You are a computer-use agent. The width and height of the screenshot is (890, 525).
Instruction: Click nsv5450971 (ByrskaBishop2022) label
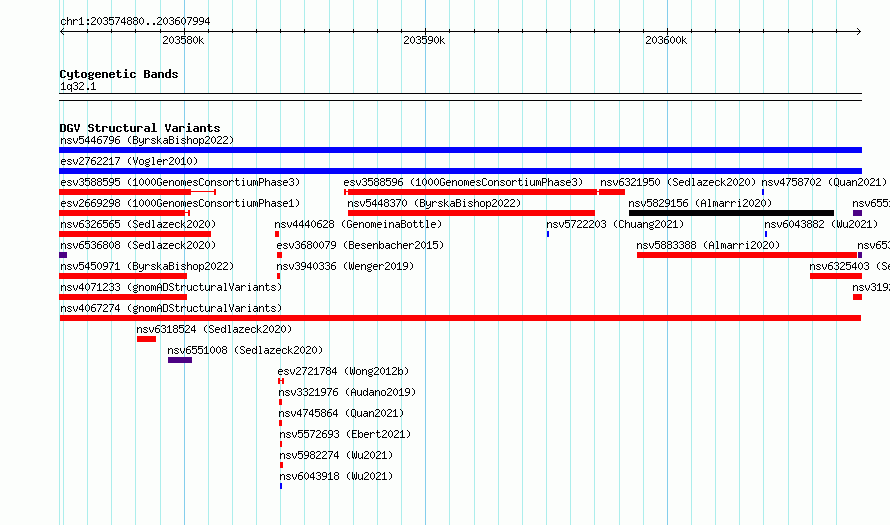pyautogui.click(x=147, y=266)
